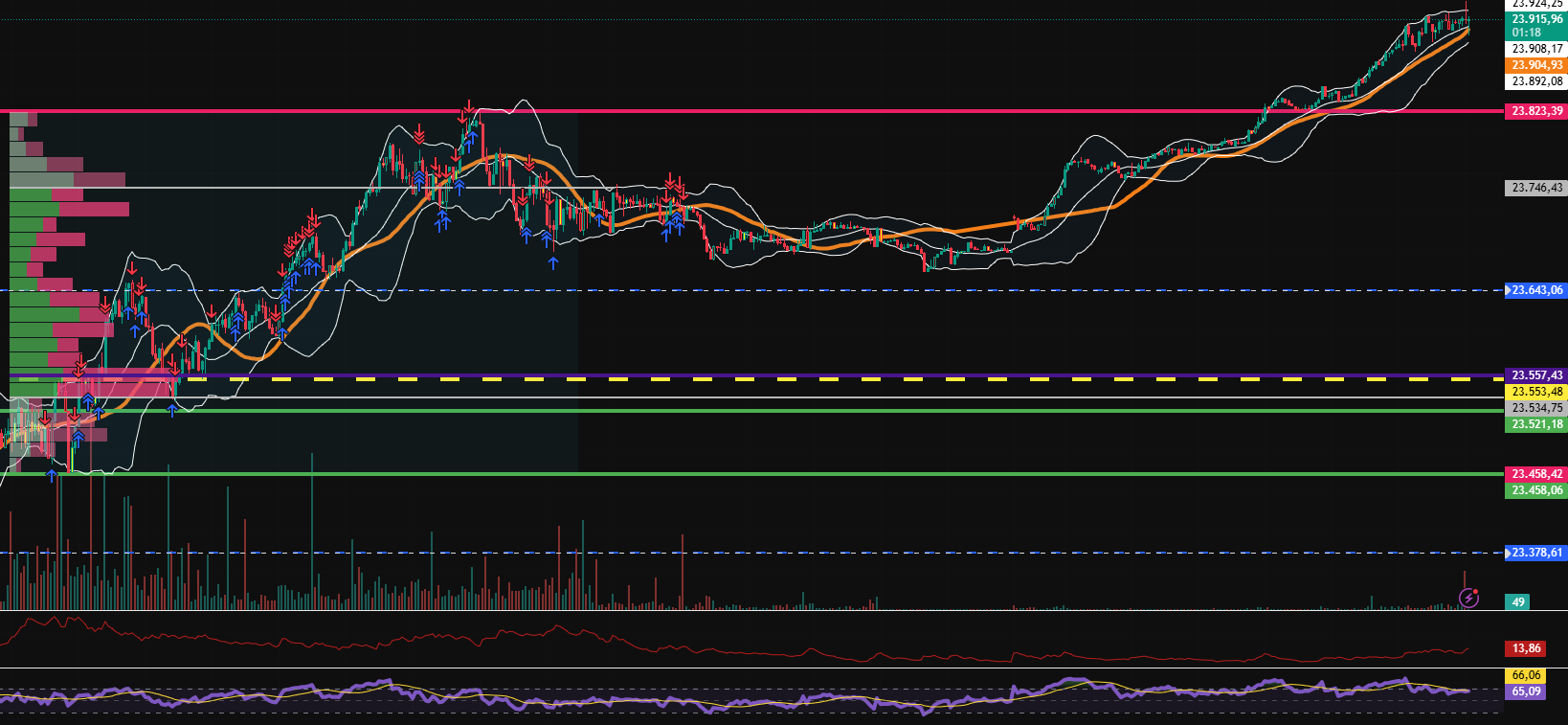Select the white 23.892,08 band label
Screen dimensions: 1568x725
1536,81
